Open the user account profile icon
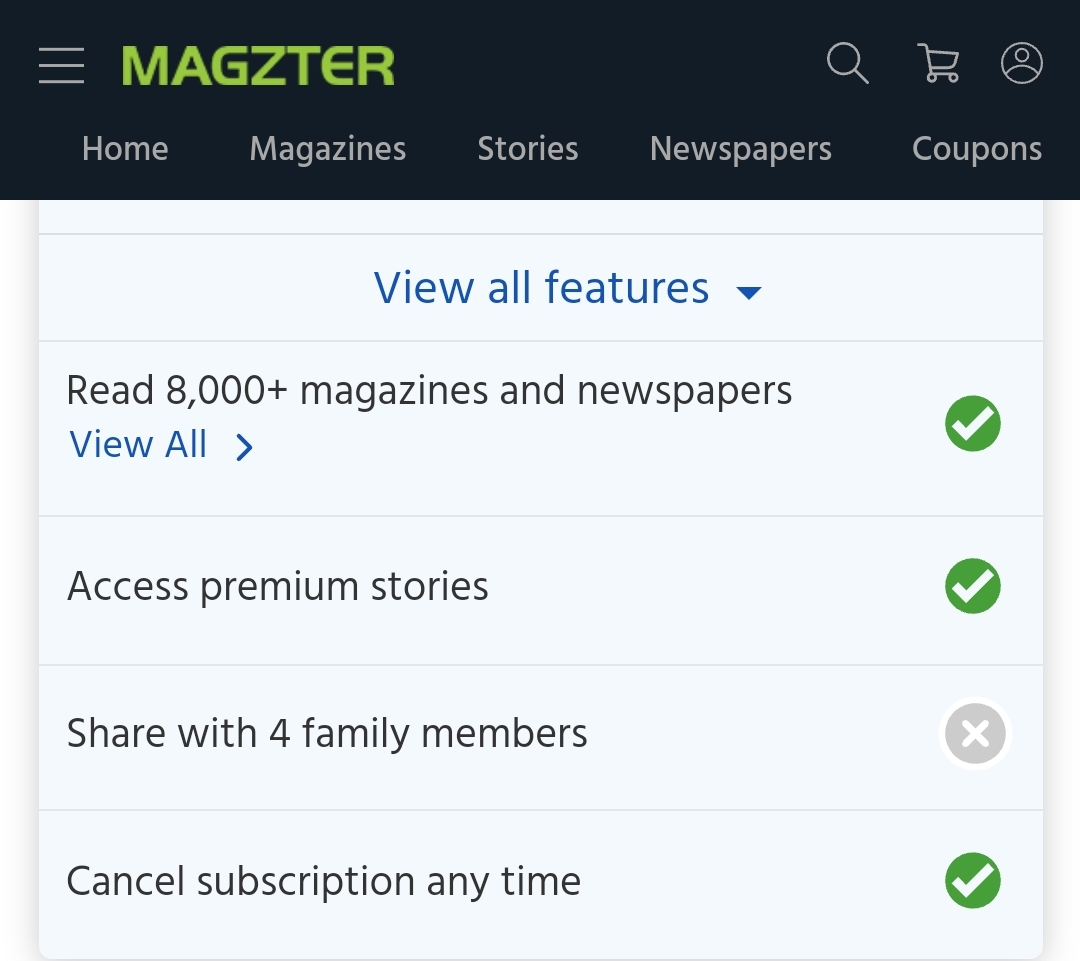 click(x=1021, y=63)
